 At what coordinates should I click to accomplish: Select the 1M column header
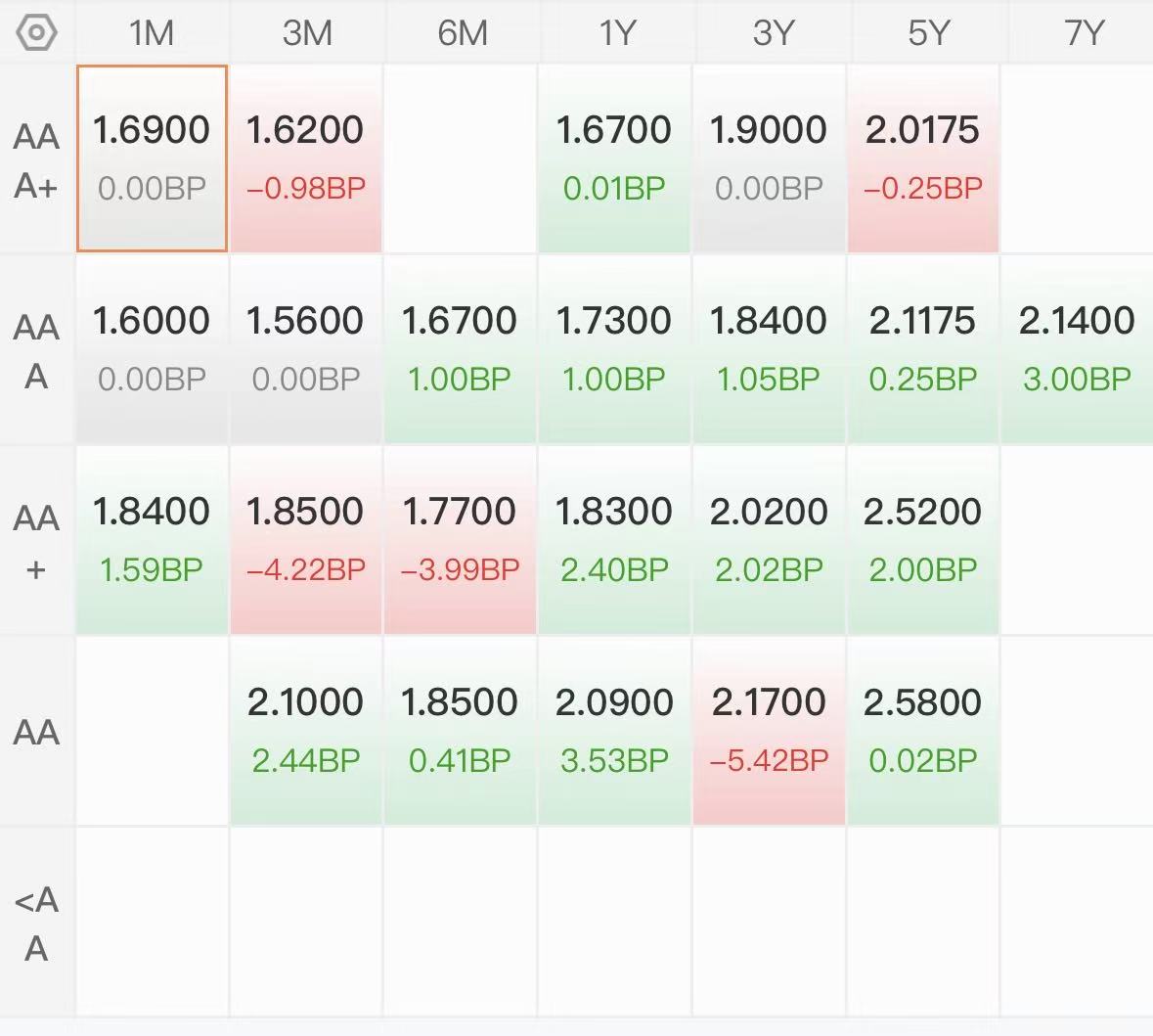click(152, 33)
